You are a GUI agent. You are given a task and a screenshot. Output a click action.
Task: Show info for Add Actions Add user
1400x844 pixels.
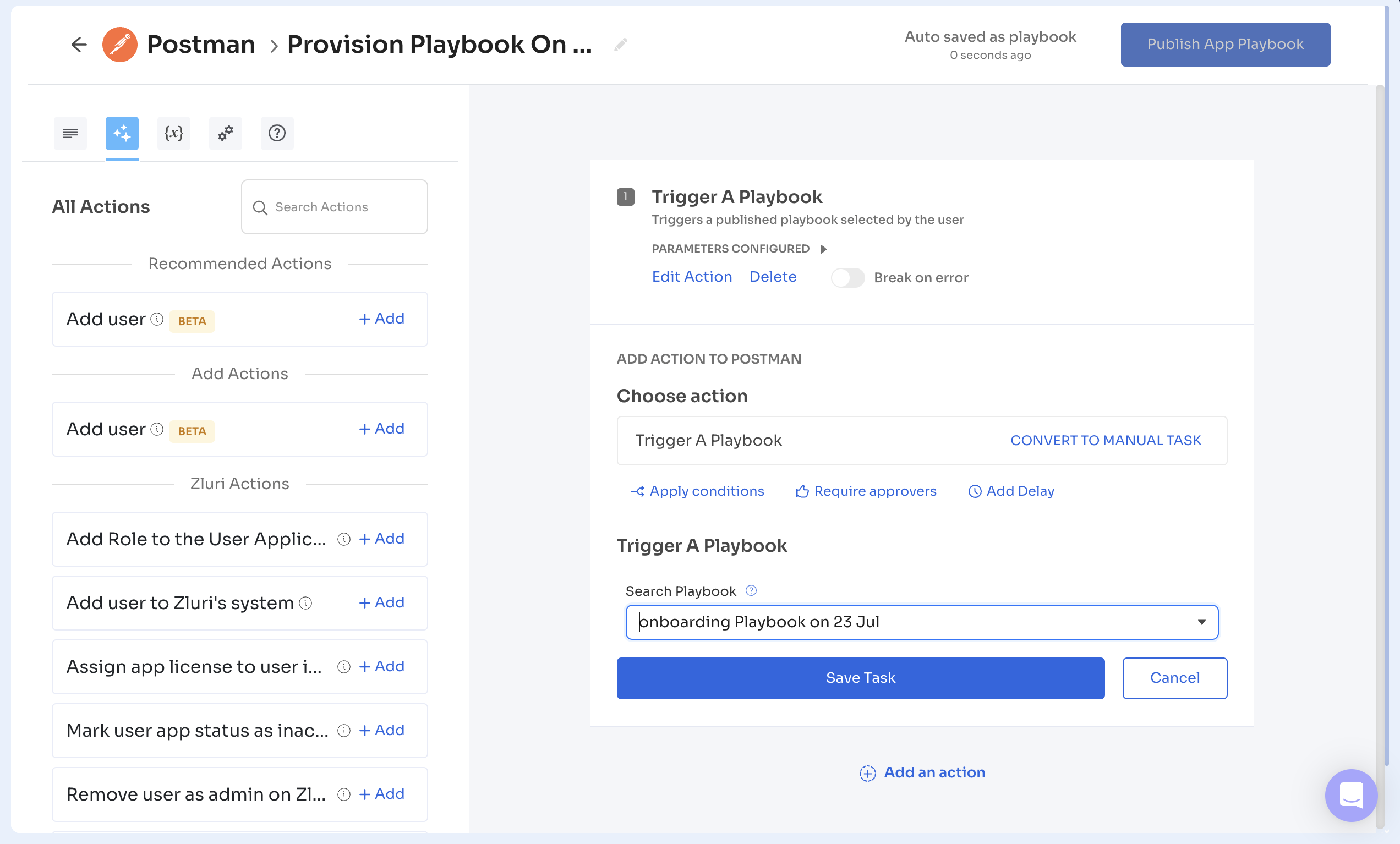[157, 429]
